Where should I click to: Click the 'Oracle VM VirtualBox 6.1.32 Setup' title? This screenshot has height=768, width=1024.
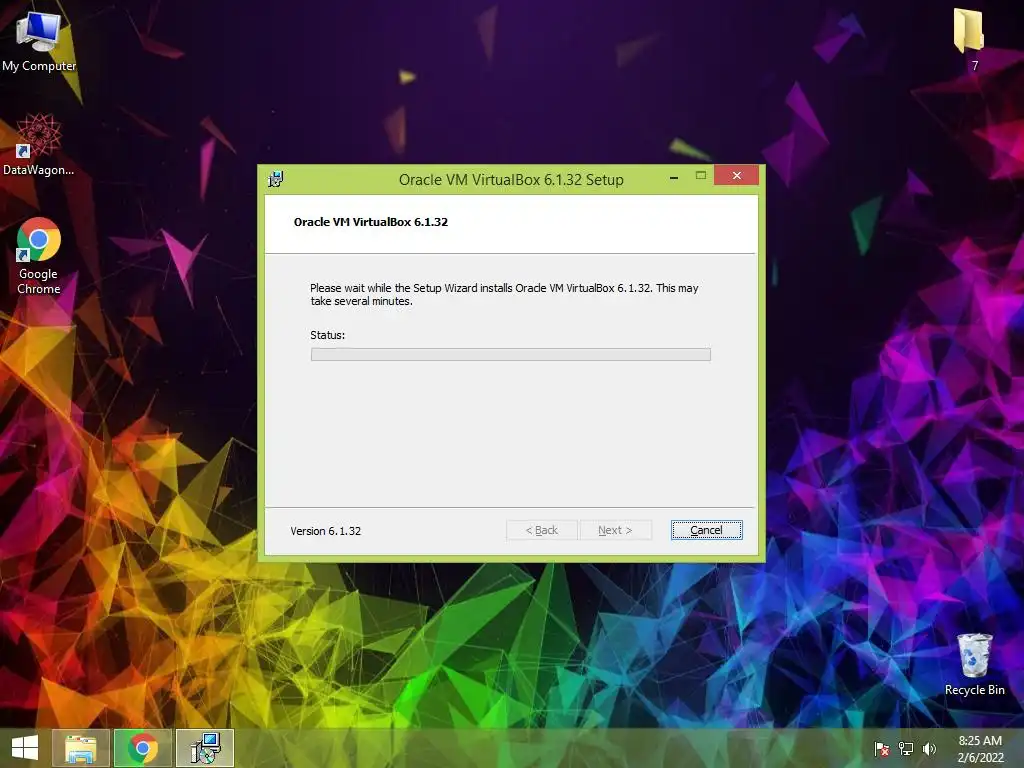511,180
